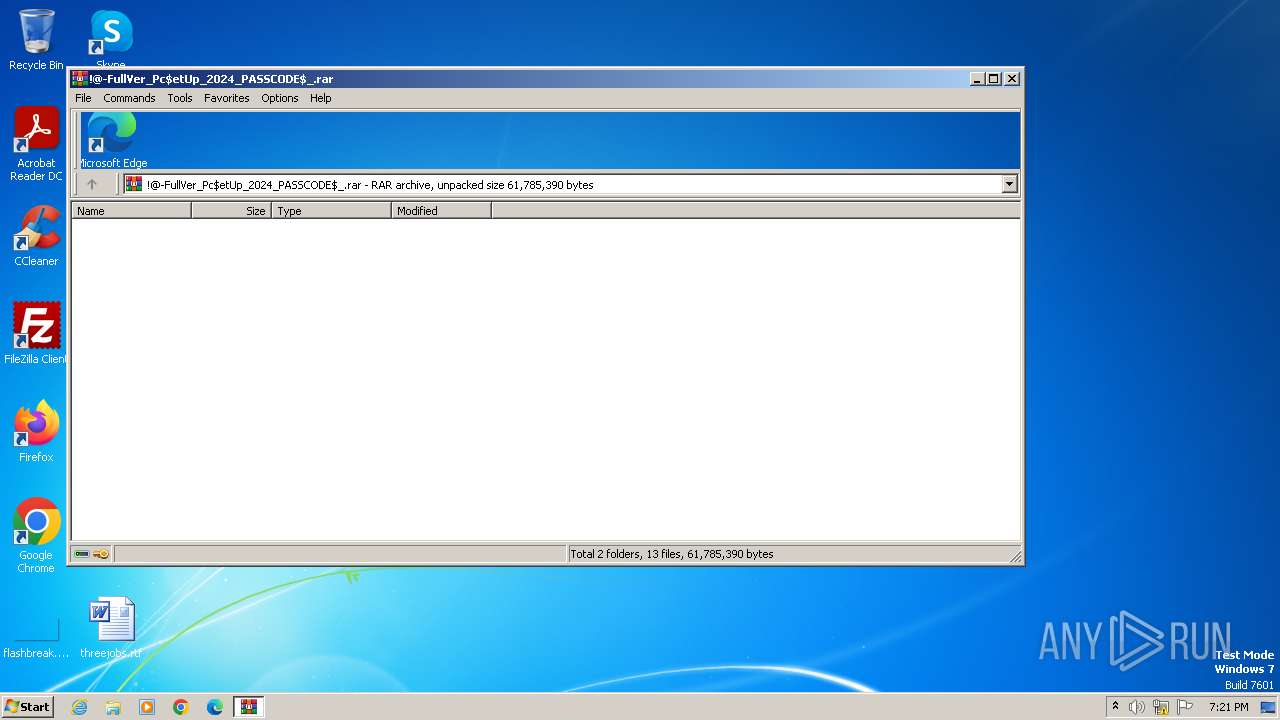The height and width of the screenshot is (720, 1280).
Task: Open the Commands menu
Action: (x=129, y=98)
